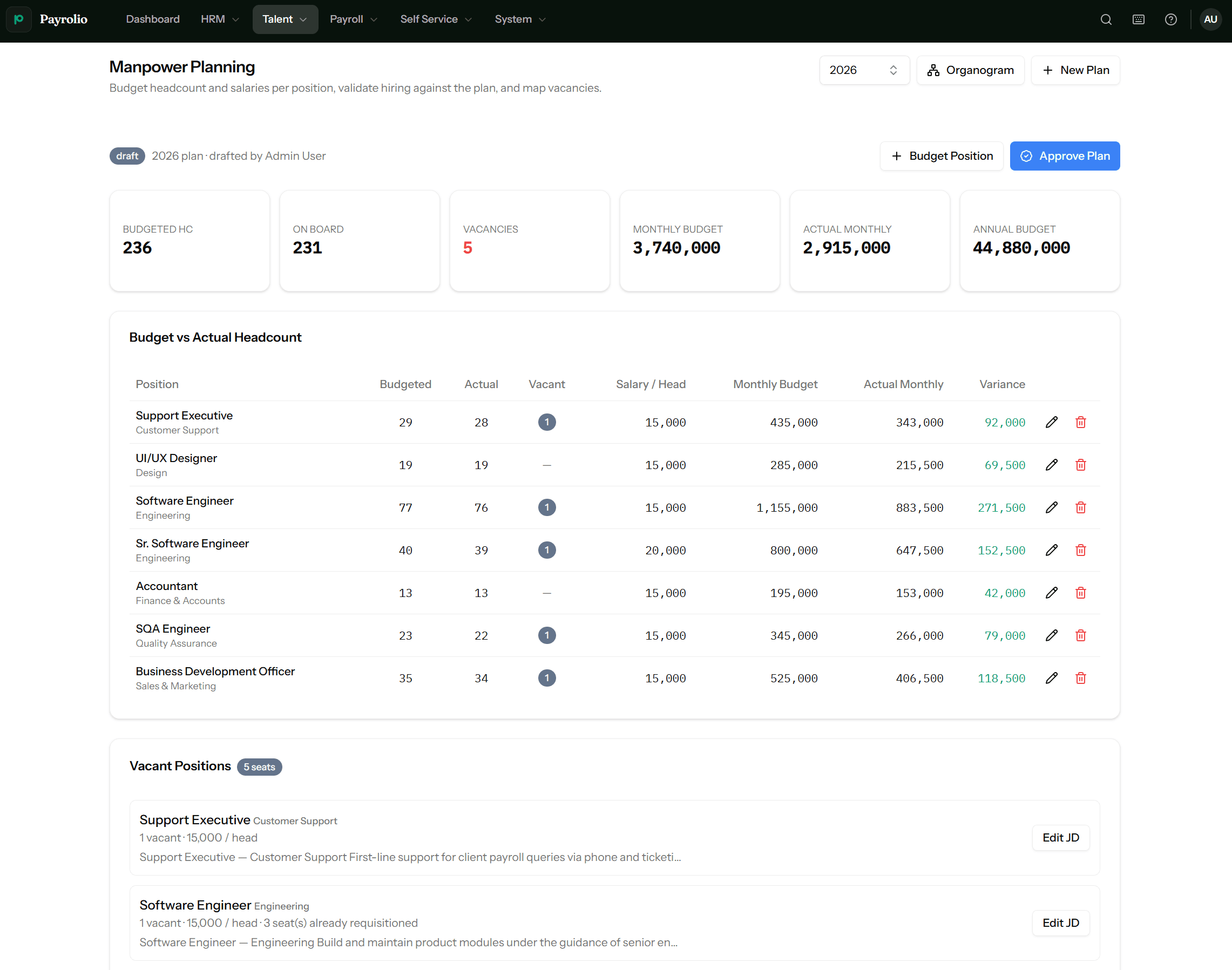Expand the Self Service menu
Screen dimensions: 1232x970
tap(436, 19)
